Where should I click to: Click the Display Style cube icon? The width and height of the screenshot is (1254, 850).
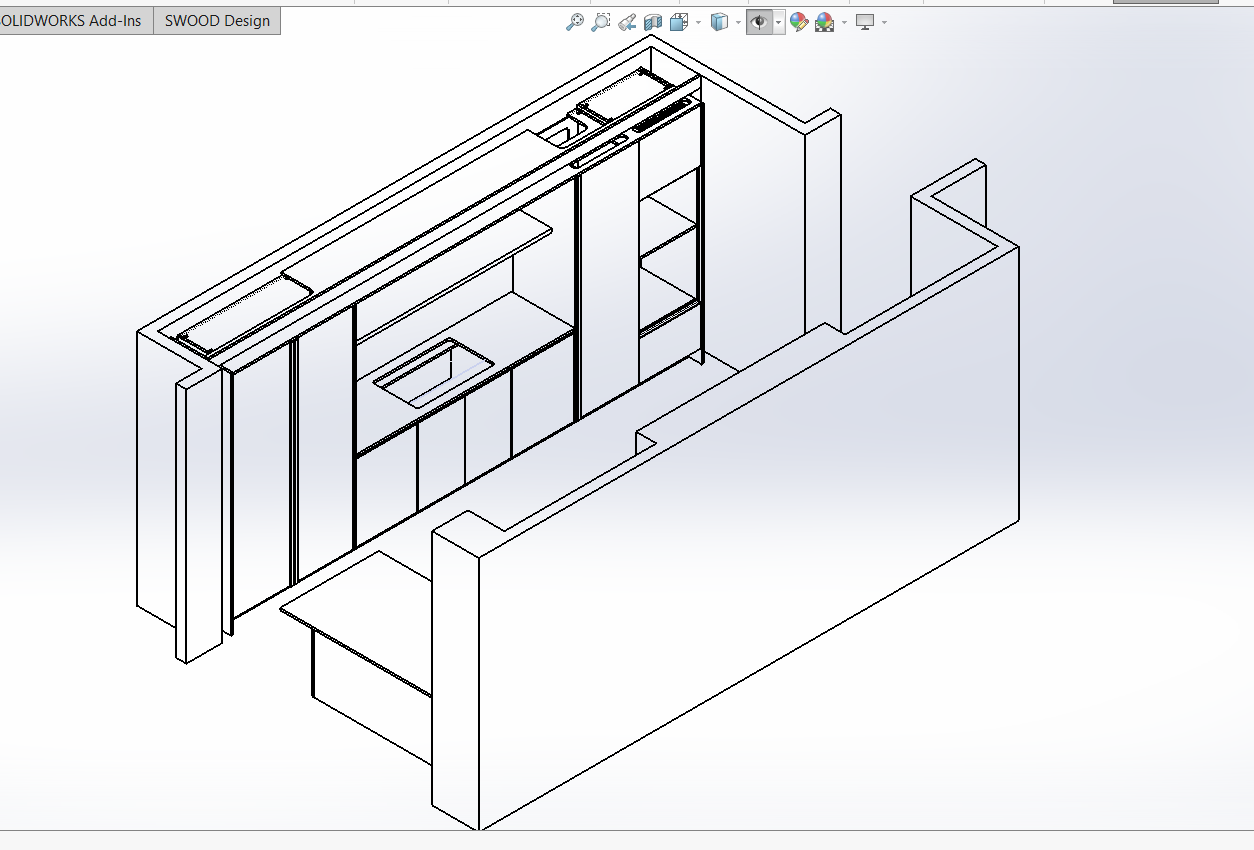pyautogui.click(x=719, y=22)
